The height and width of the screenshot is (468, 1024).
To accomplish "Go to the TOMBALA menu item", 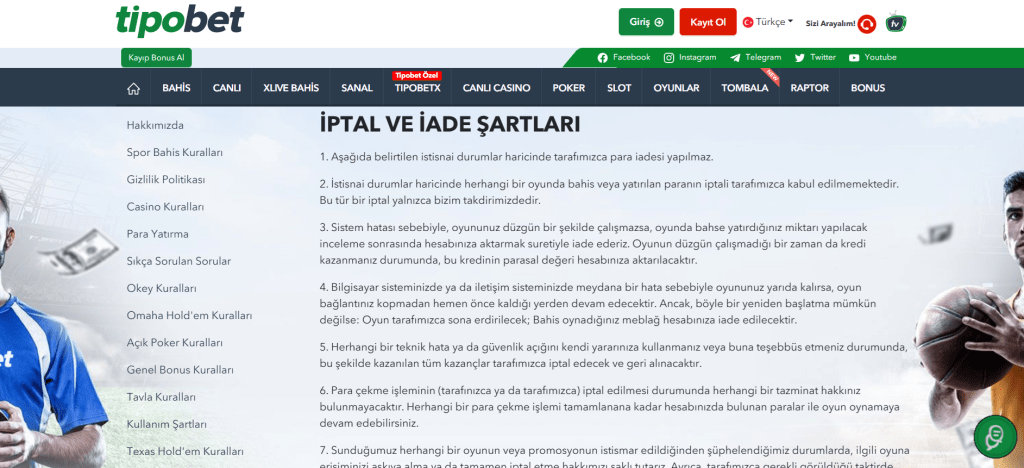I will click(x=745, y=88).
